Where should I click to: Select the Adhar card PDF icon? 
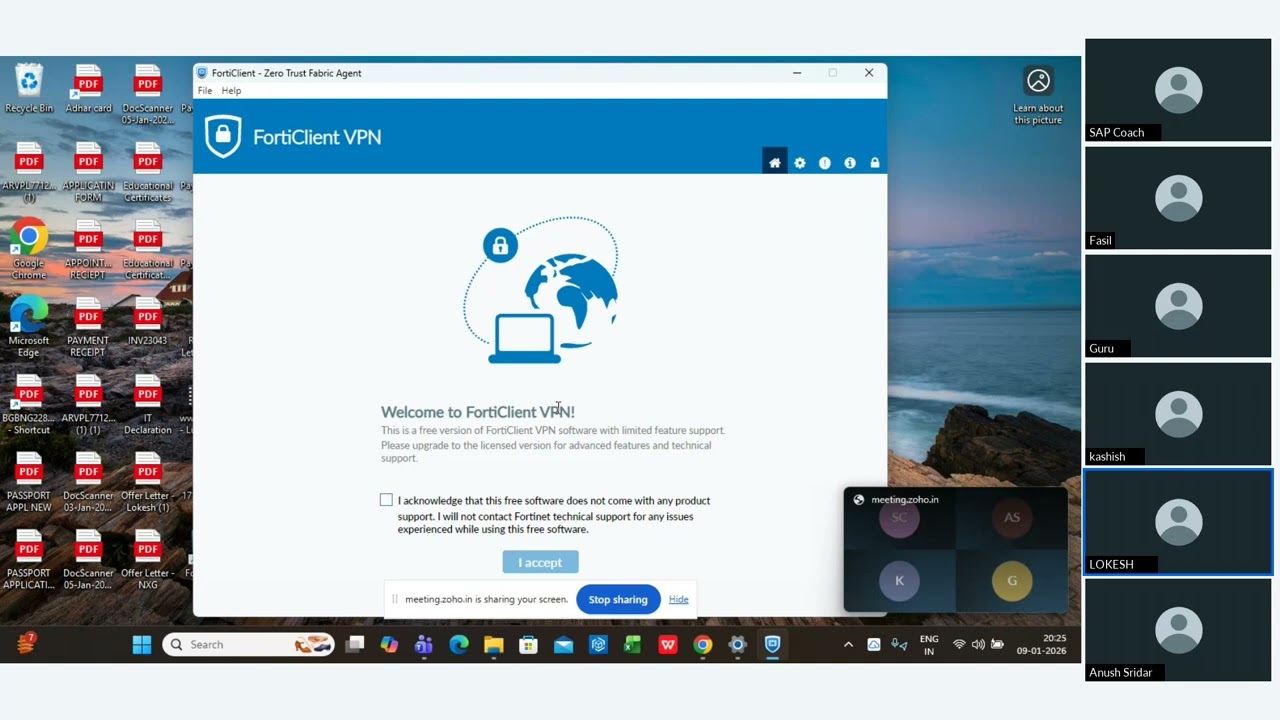point(88,89)
